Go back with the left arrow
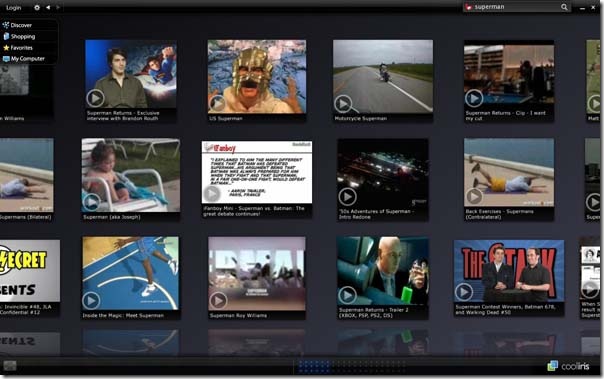 click(48, 7)
